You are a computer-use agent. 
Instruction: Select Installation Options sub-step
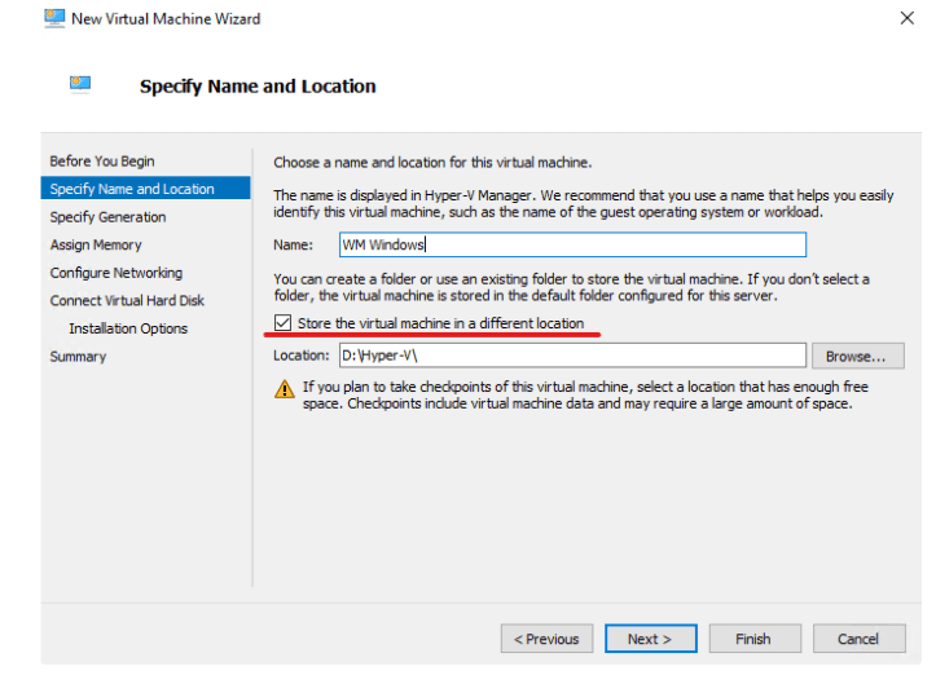pos(128,329)
